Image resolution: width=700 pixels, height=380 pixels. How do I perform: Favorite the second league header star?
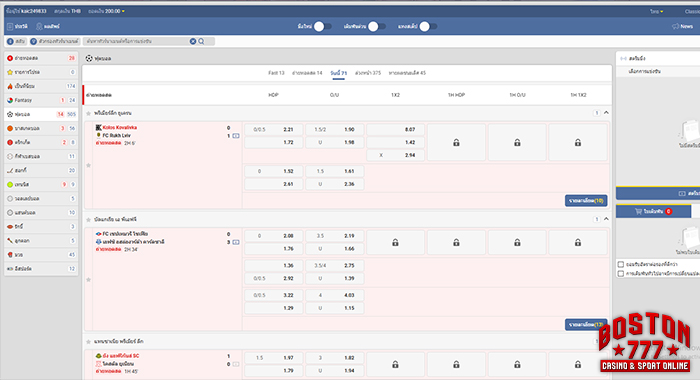[88, 220]
